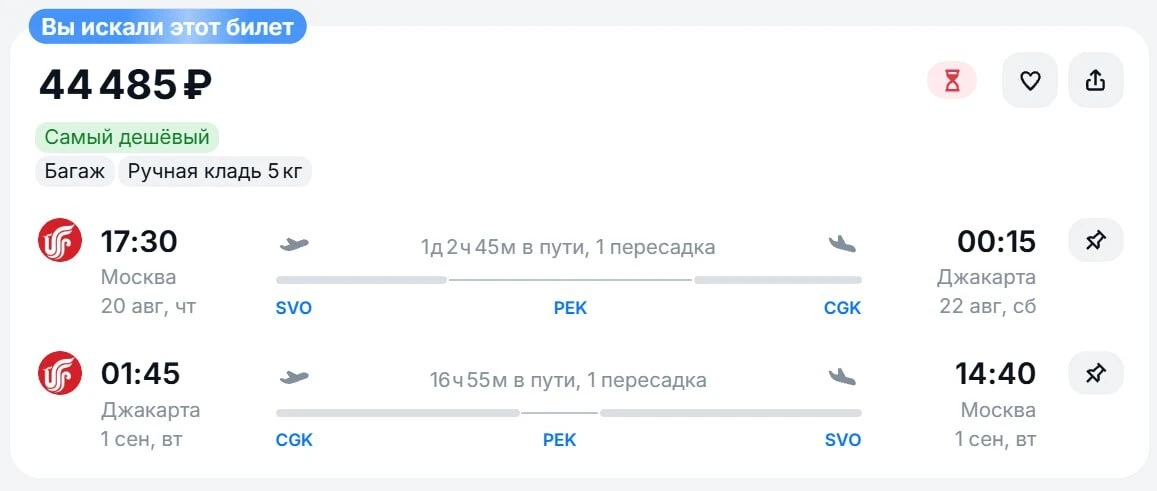The height and width of the screenshot is (491, 1157).
Task: Add ticket to favorites with heart icon
Action: [1029, 80]
